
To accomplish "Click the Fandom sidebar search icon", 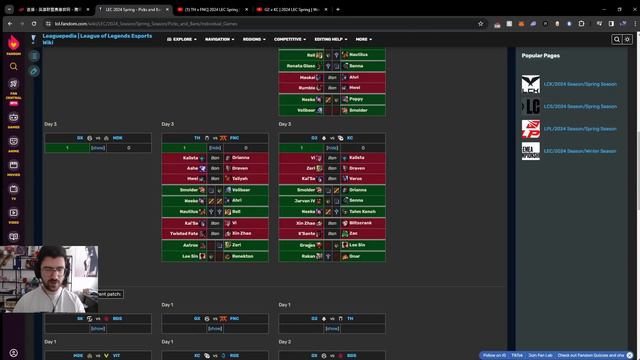I will tap(13, 66).
